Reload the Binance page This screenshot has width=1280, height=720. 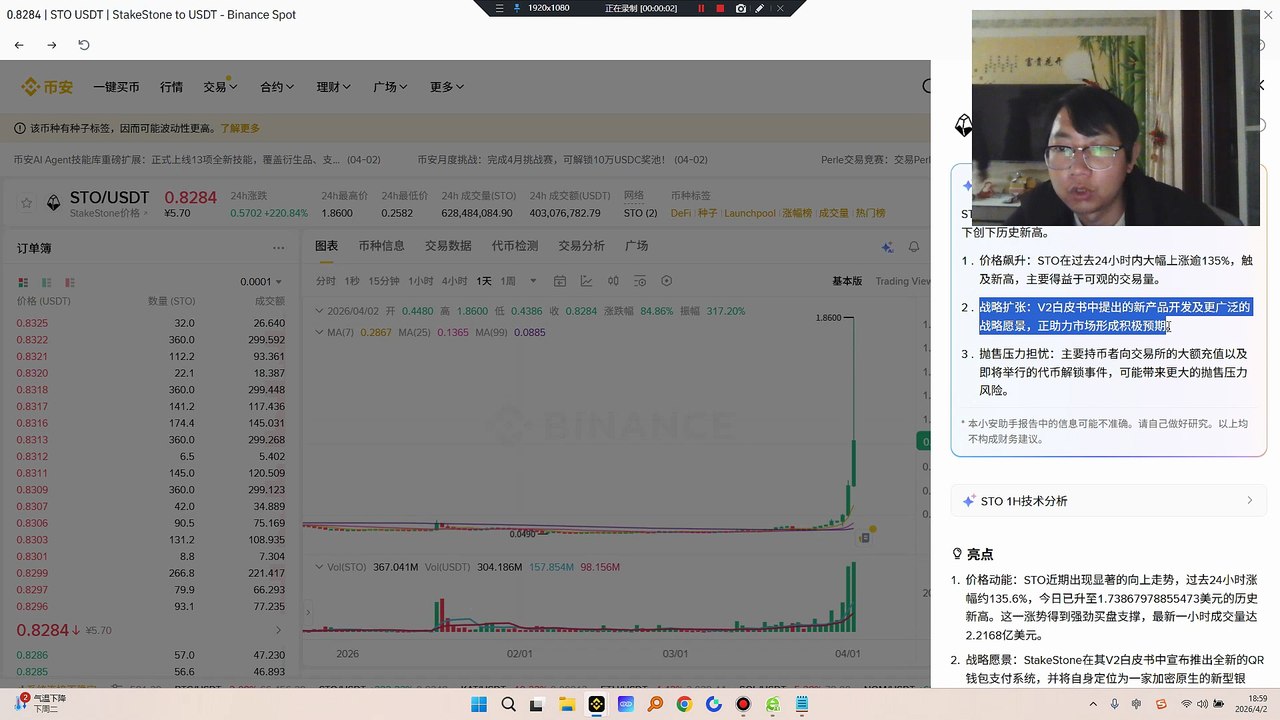(x=84, y=45)
